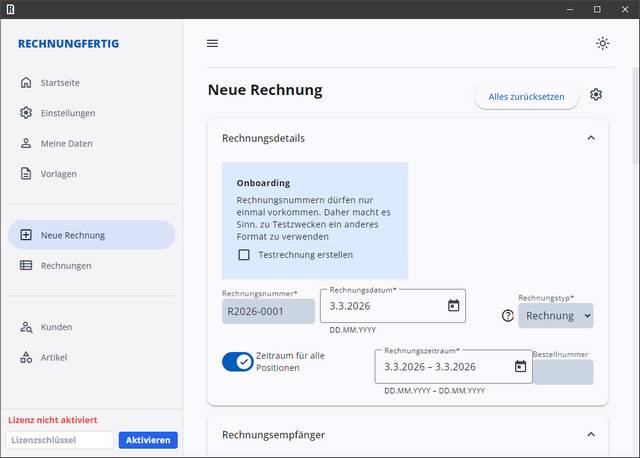Enable the Testrechnung erstellen checkbox
This screenshot has height=458, width=640.
tap(244, 255)
